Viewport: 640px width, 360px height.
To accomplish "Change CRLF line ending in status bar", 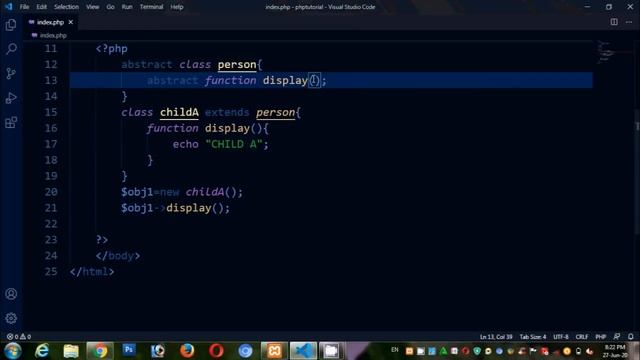I will (582, 337).
